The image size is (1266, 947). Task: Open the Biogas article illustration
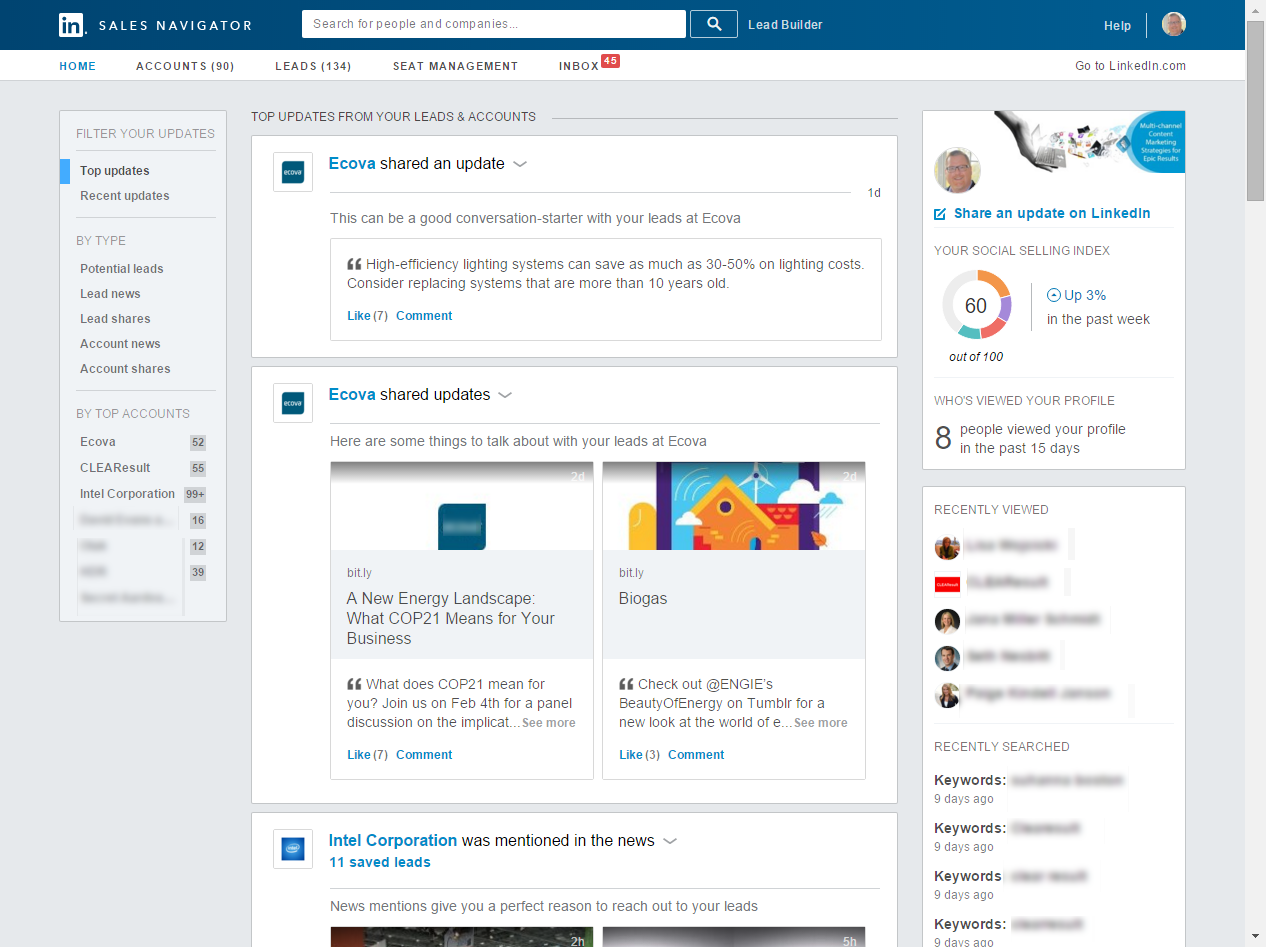[x=734, y=506]
